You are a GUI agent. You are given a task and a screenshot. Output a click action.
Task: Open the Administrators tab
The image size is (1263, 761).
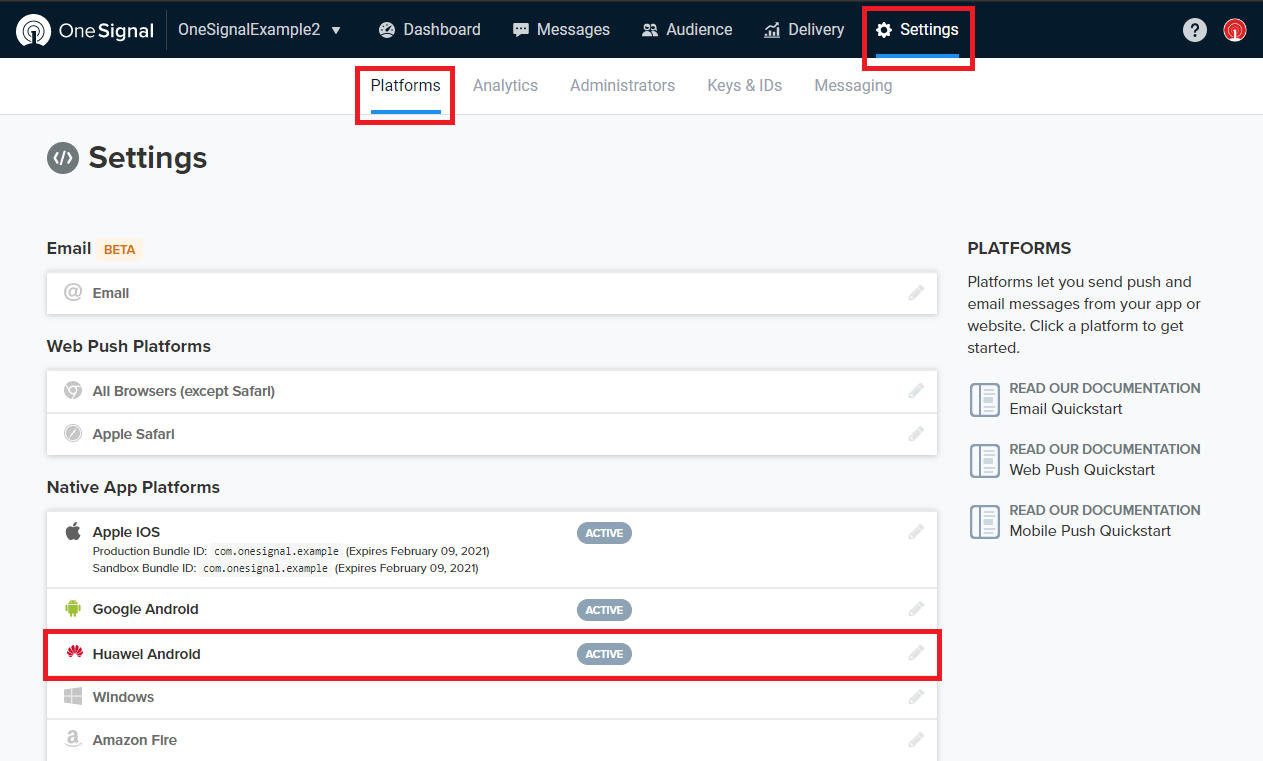click(x=622, y=86)
